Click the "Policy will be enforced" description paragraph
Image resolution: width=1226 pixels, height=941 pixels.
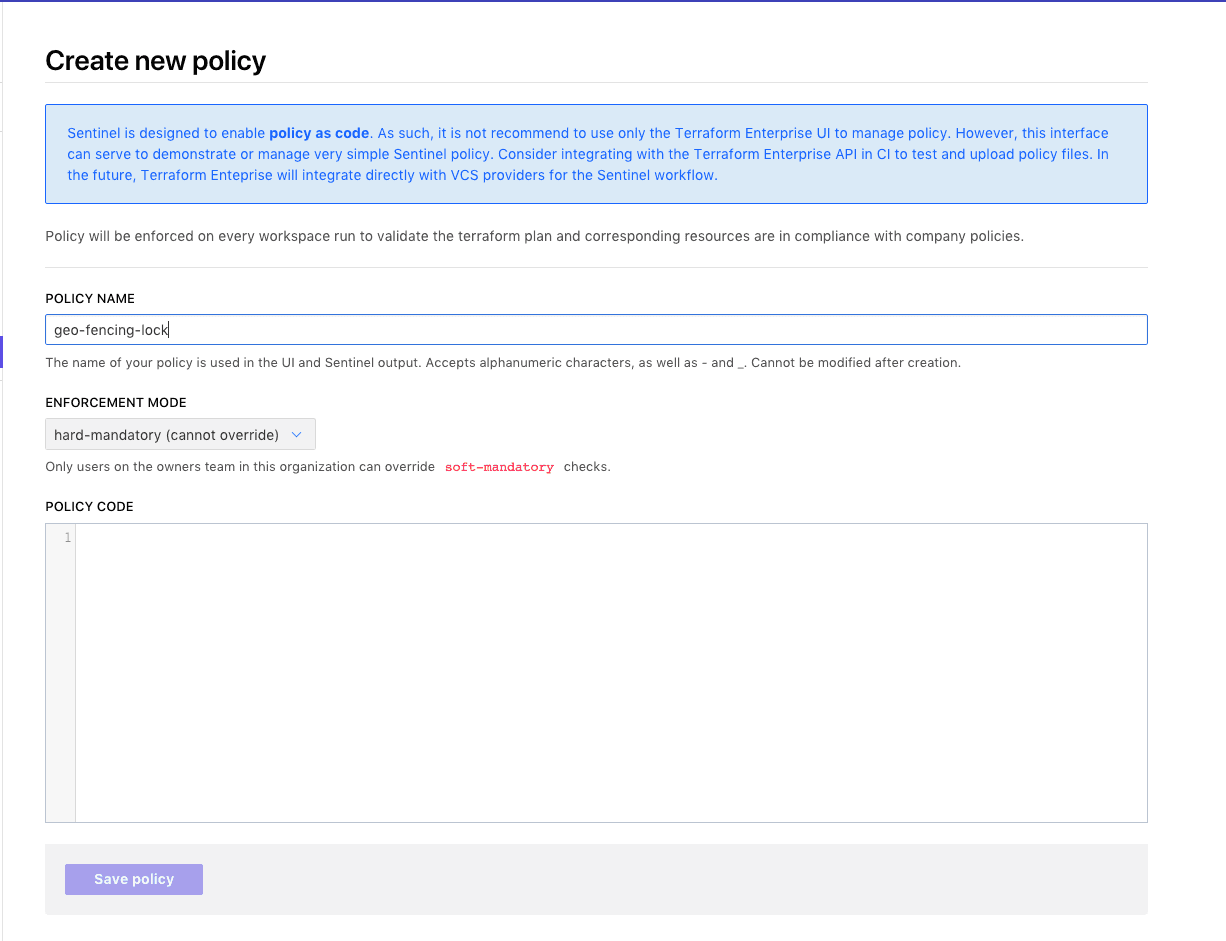point(534,237)
